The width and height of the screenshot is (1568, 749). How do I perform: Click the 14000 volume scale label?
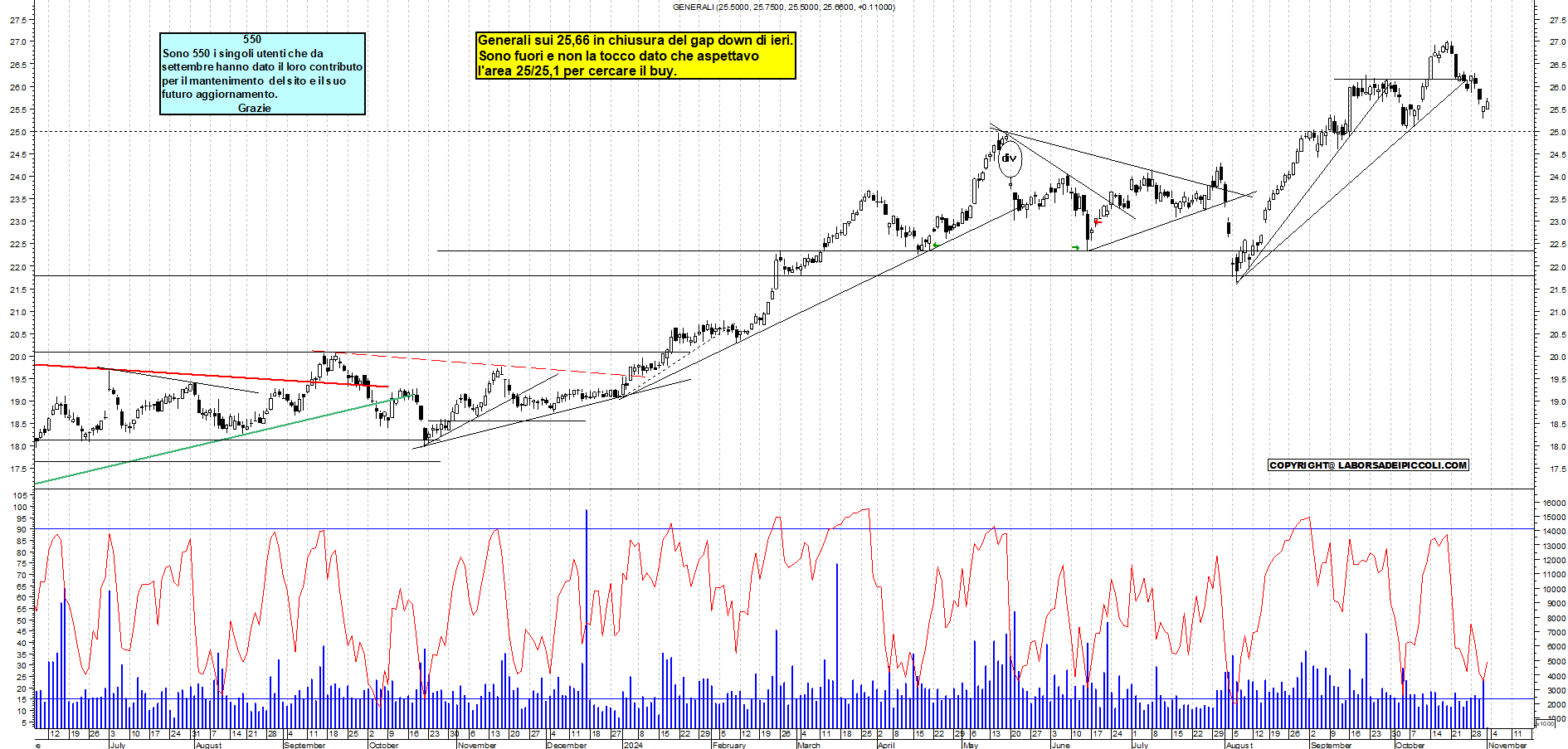tap(1554, 532)
